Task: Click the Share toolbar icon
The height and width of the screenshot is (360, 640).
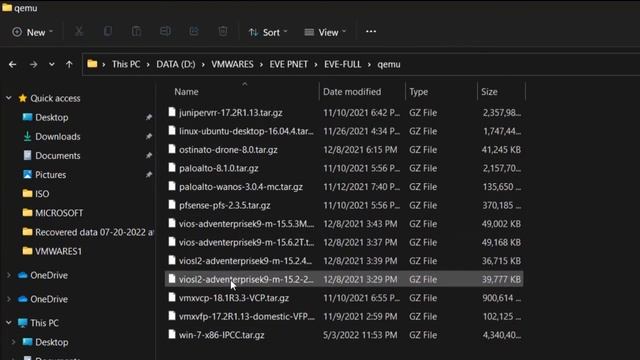Action: 194,31
